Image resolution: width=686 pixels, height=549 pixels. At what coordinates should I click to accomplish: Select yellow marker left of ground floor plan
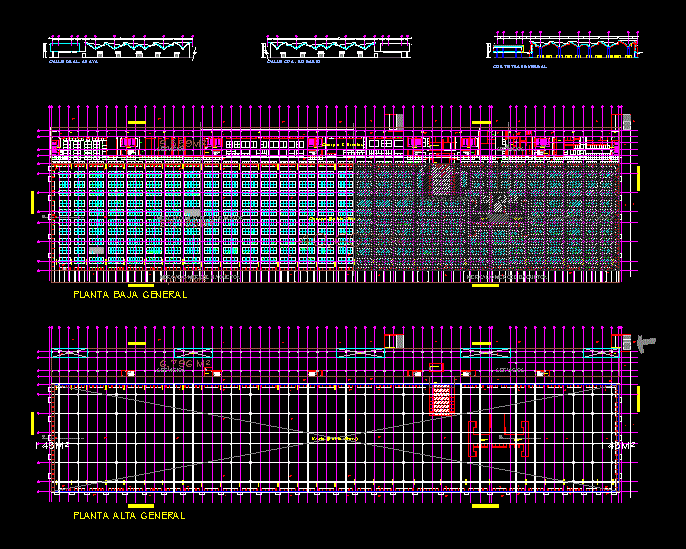coord(33,202)
